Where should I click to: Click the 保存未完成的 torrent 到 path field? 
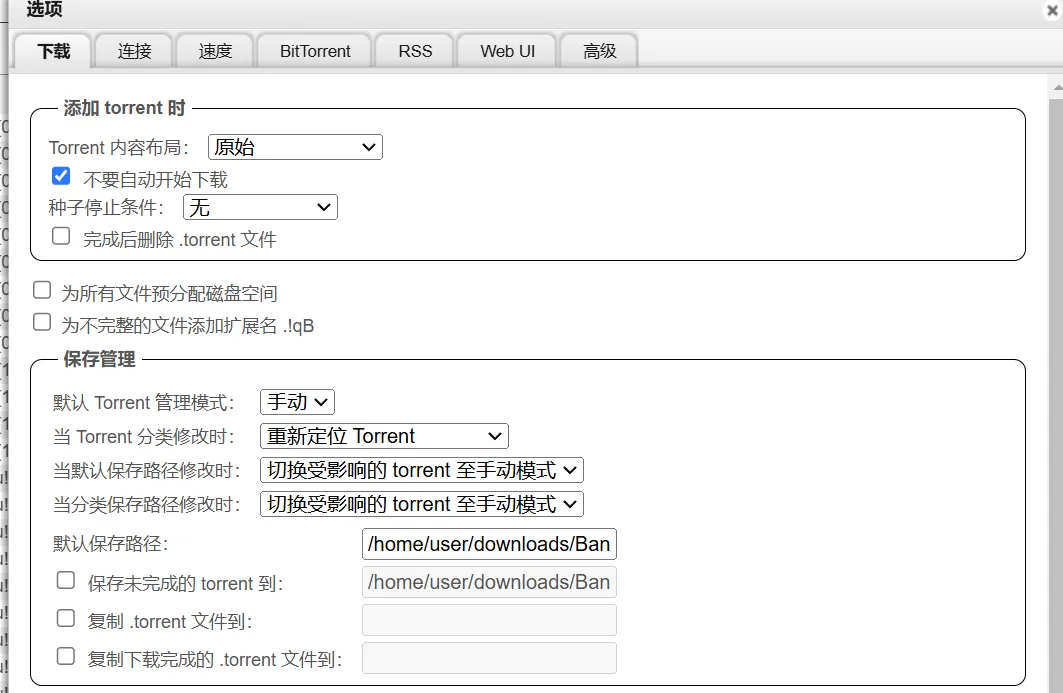click(x=489, y=582)
